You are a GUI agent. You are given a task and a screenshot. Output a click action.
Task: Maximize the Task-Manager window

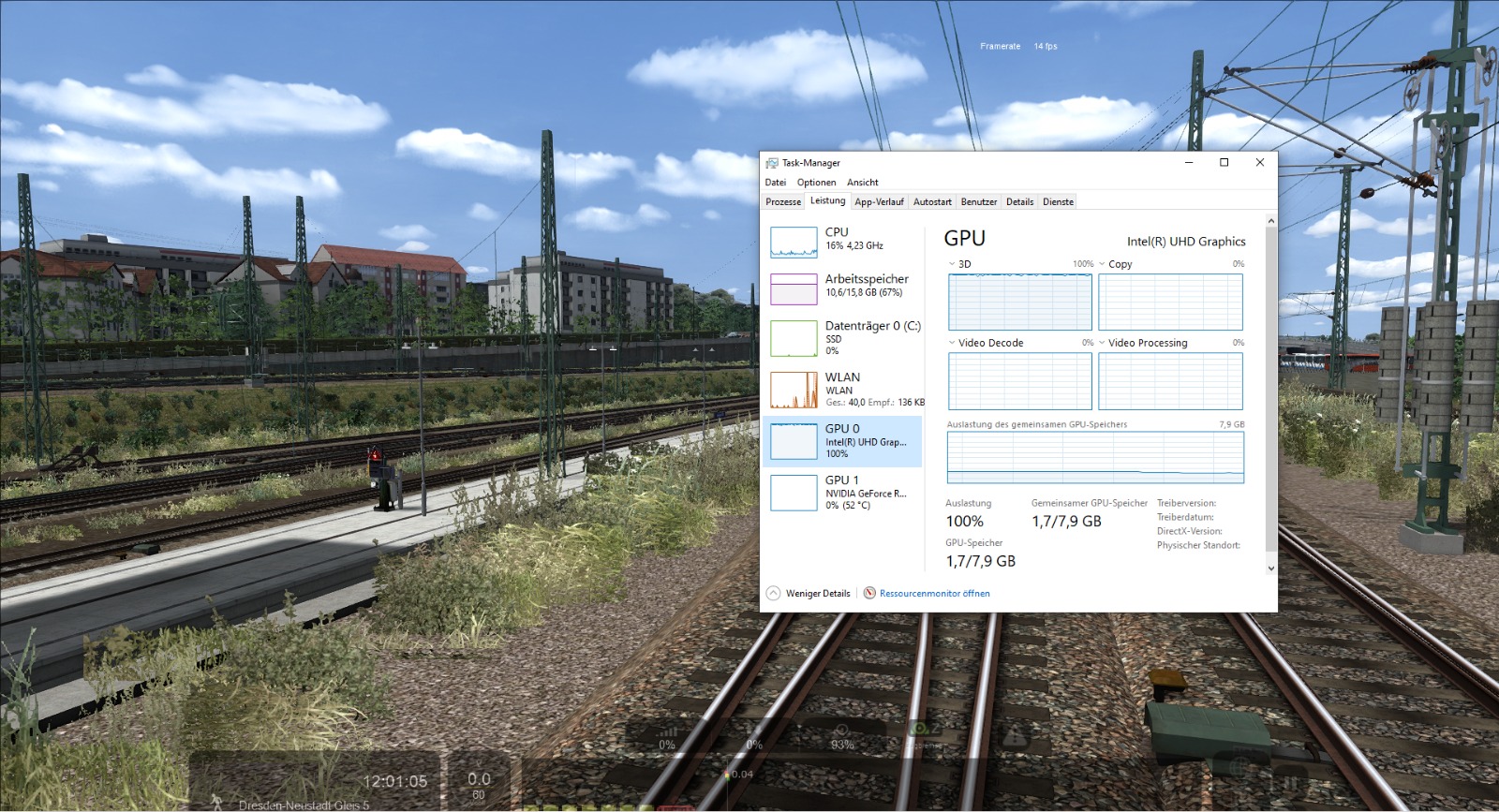(1224, 163)
